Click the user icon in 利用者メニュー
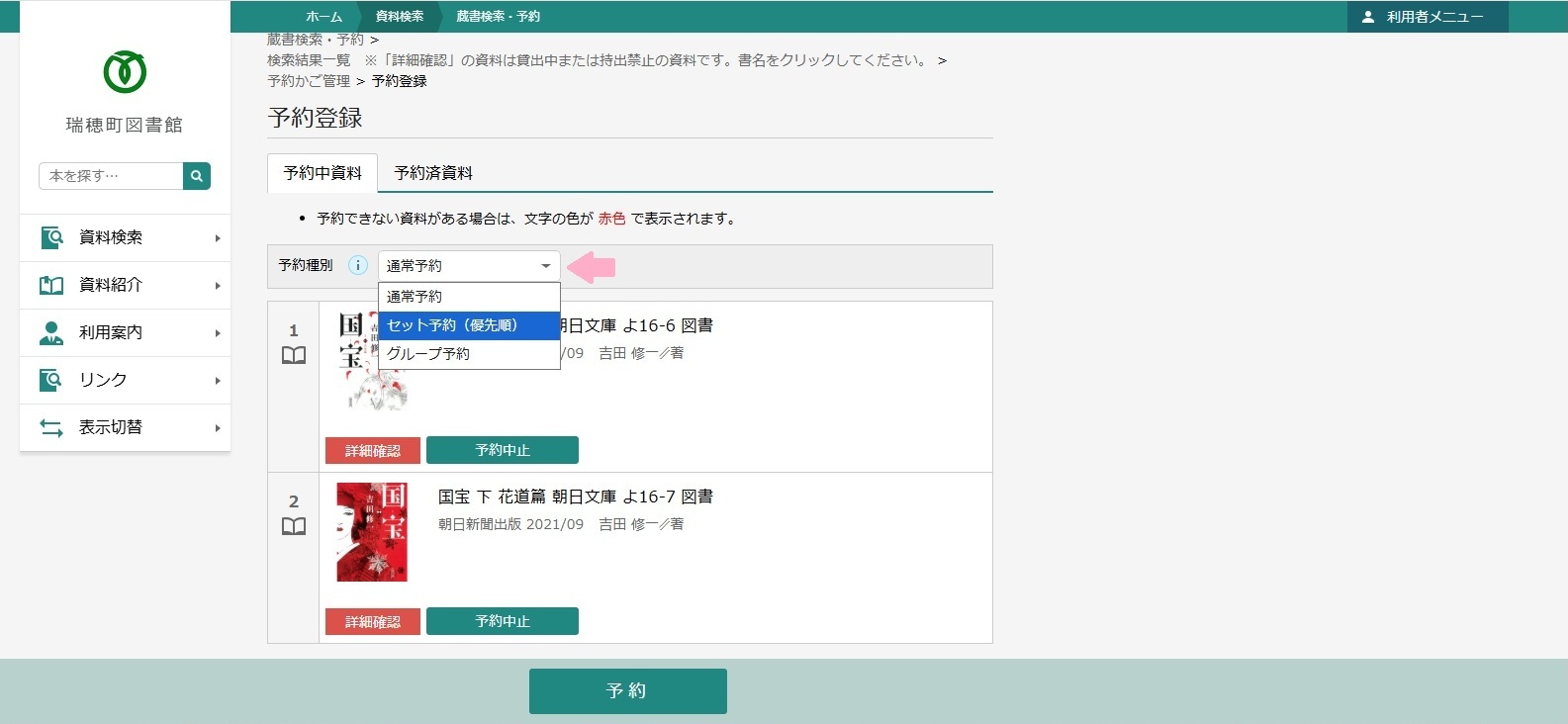The height and width of the screenshot is (724, 1568). (x=1368, y=17)
